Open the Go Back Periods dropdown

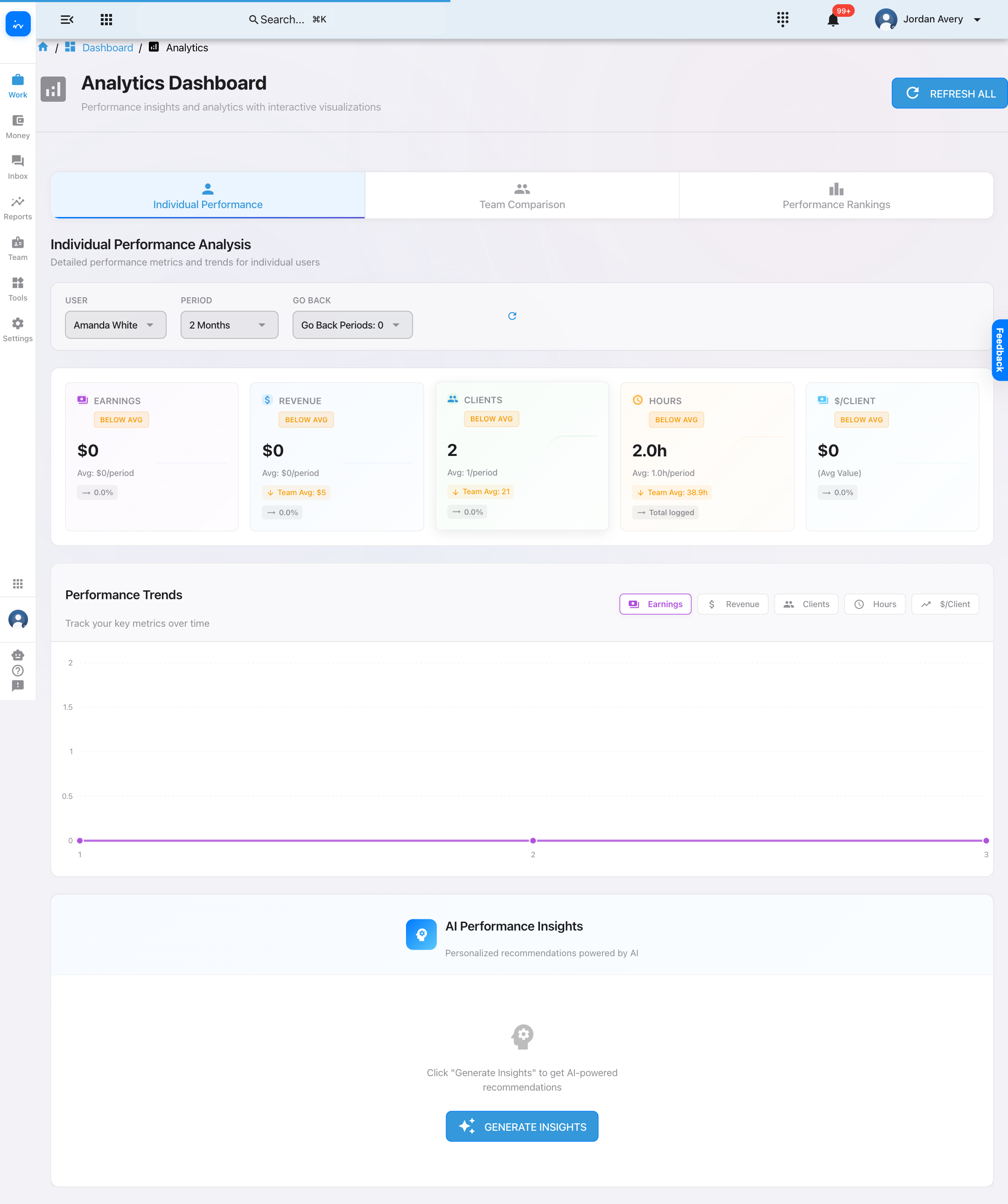click(353, 325)
